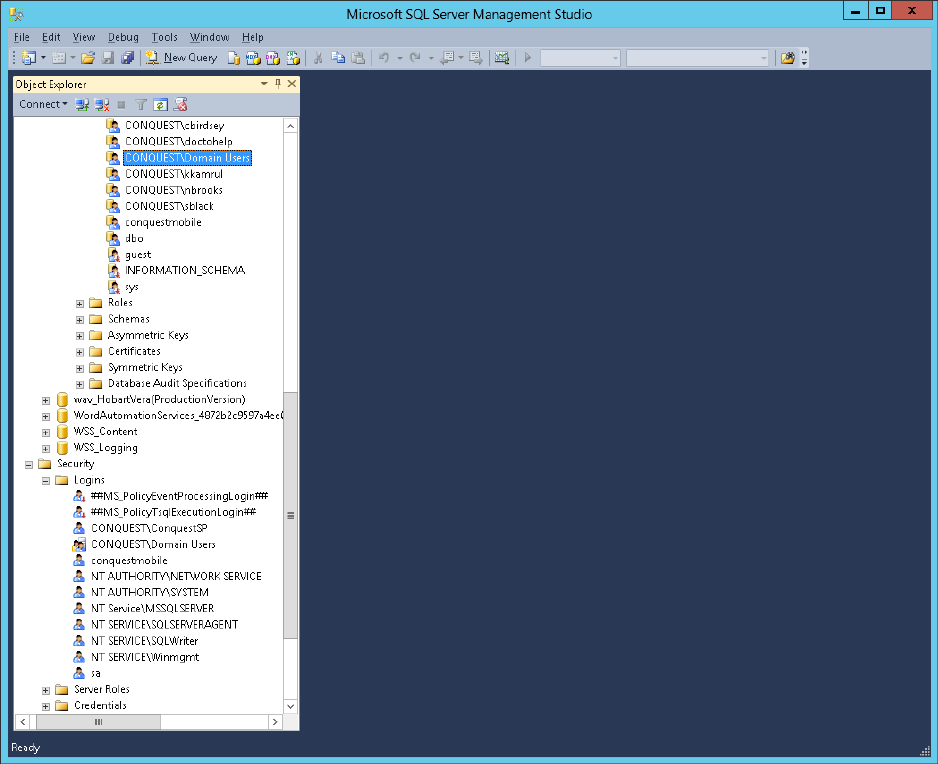
Task: Open the Connect dropdown in Object Explorer
Action: click(43, 104)
